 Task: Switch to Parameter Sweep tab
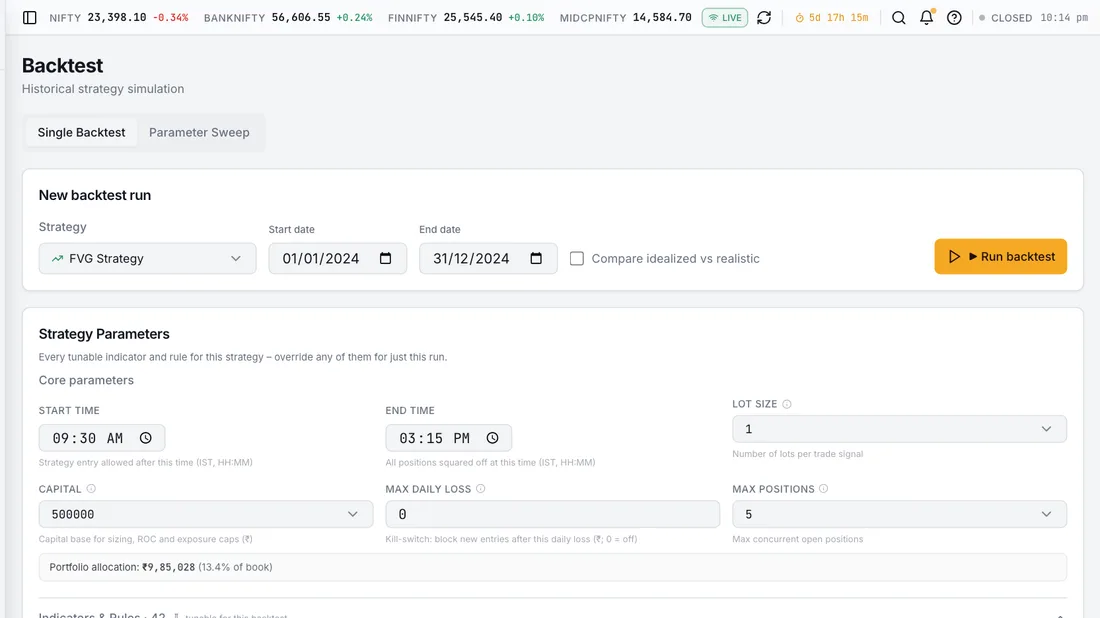(x=199, y=132)
